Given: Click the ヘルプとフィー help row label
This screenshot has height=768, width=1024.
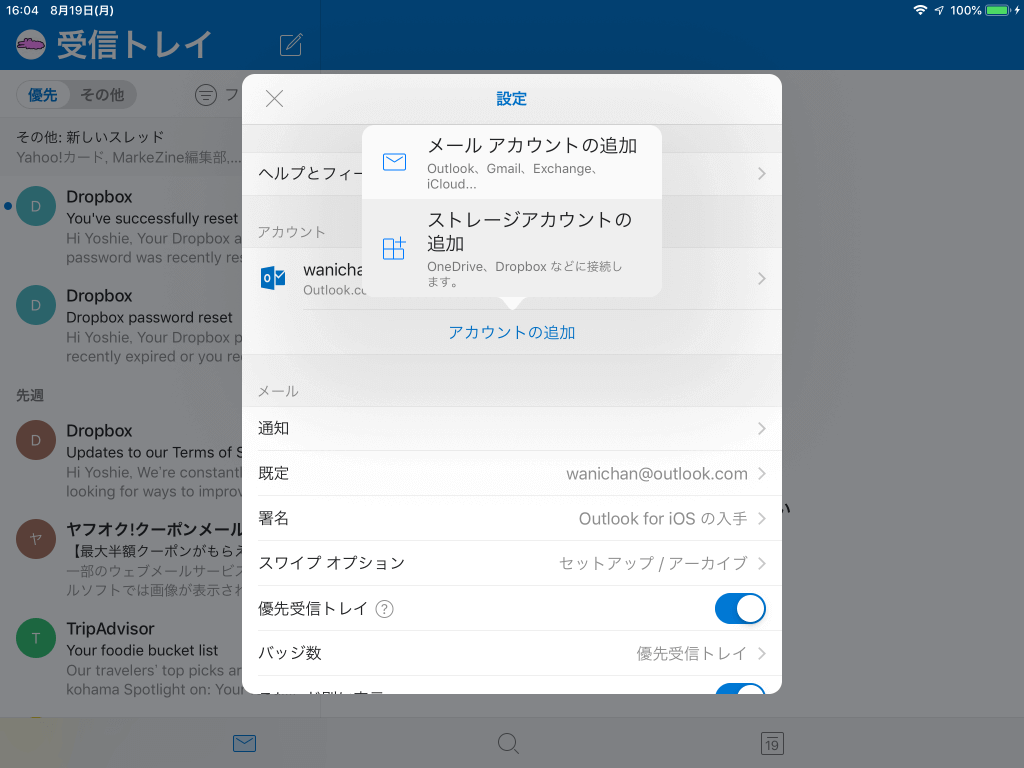Looking at the screenshot, I should [x=310, y=174].
